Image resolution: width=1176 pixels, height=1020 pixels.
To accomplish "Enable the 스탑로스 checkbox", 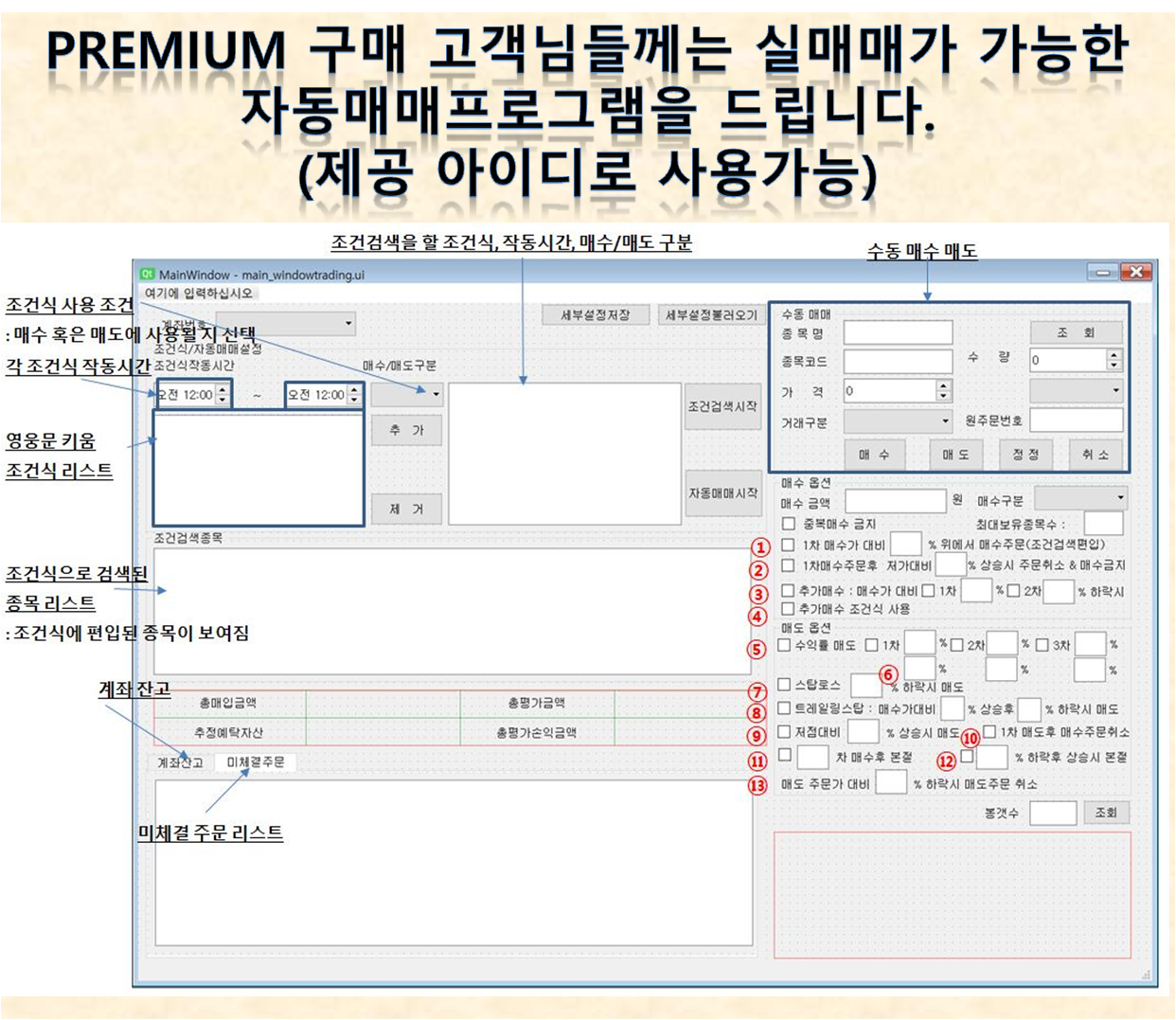I will coord(782,684).
